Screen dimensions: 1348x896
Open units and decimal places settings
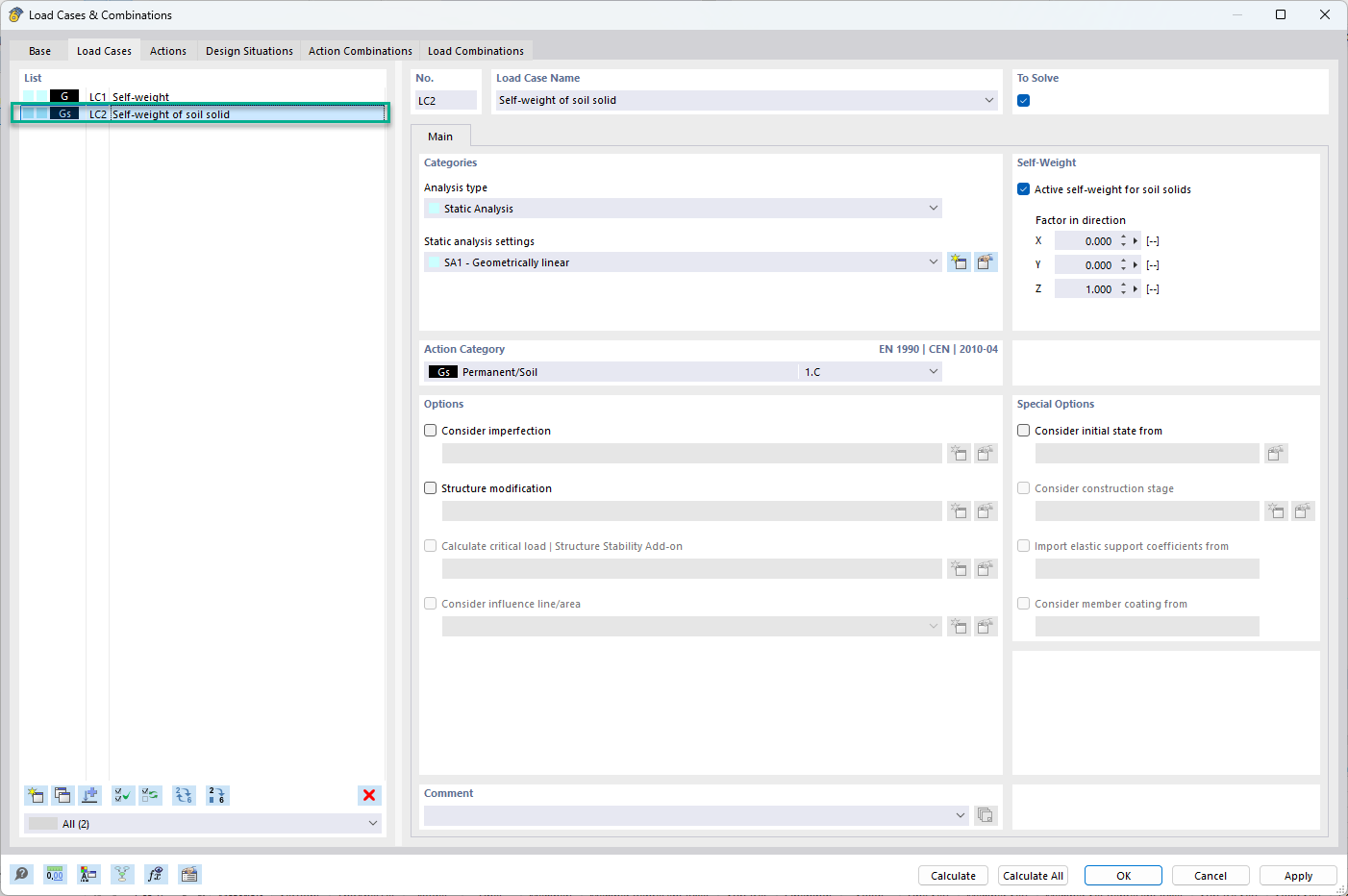tap(55, 874)
